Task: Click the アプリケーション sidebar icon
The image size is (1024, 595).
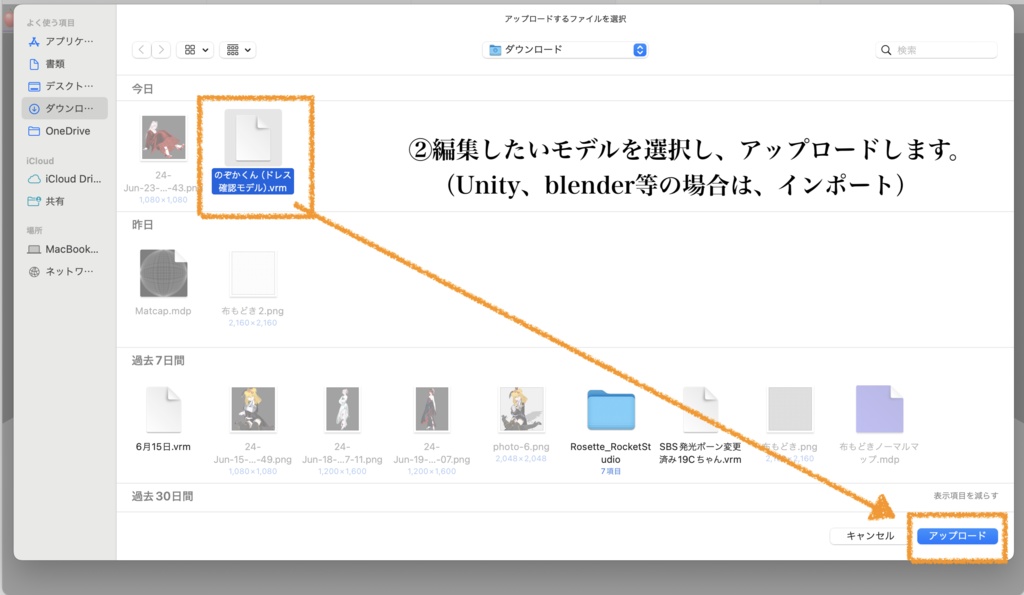Action: point(34,41)
